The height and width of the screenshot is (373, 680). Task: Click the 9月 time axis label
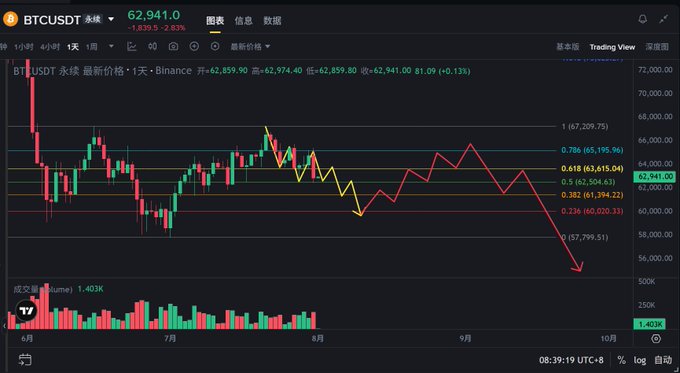465,338
